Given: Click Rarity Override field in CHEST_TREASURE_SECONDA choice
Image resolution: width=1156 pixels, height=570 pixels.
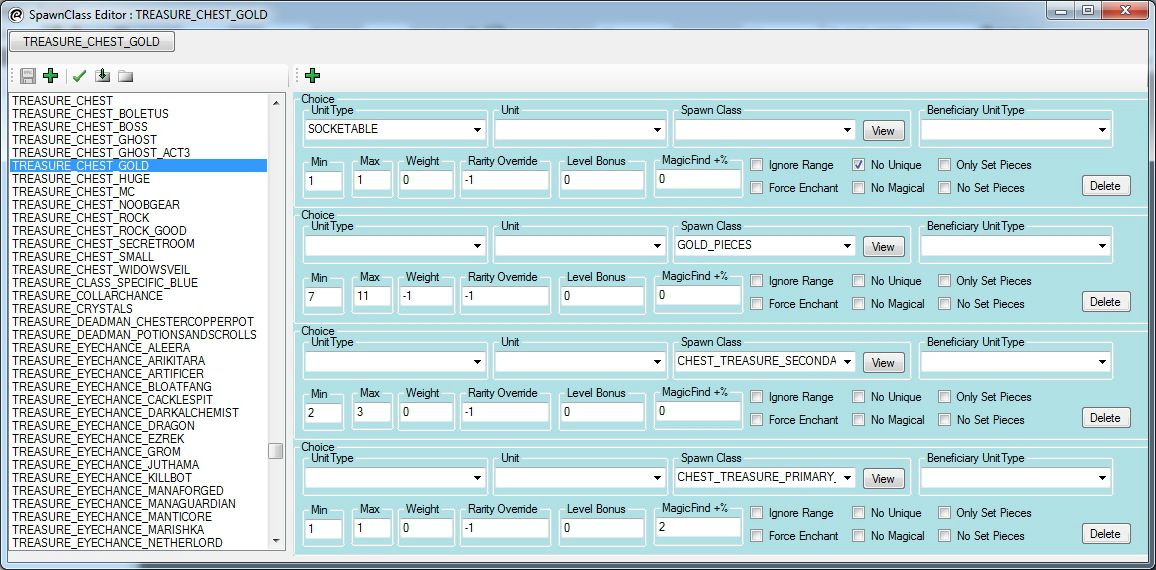Looking at the screenshot, I should 505,412.
